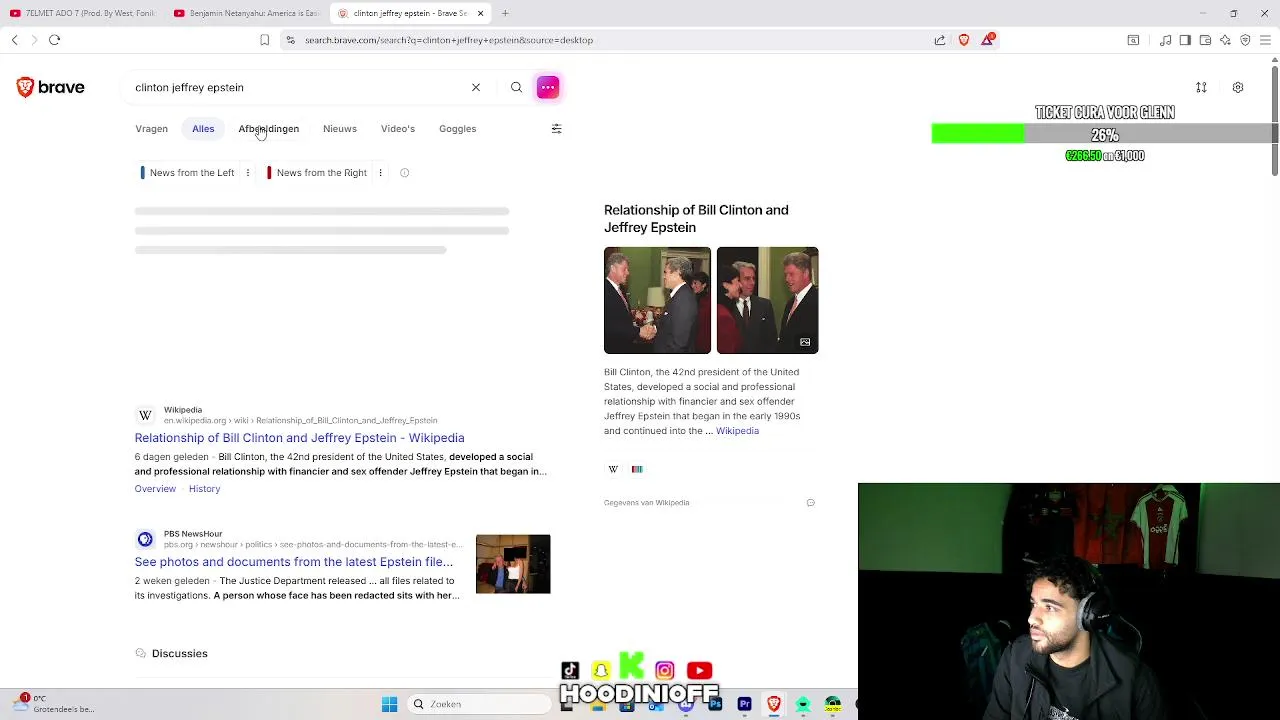The width and height of the screenshot is (1280, 720).
Task: Click the page vertical scrollbar
Action: pyautogui.click(x=1275, y=120)
